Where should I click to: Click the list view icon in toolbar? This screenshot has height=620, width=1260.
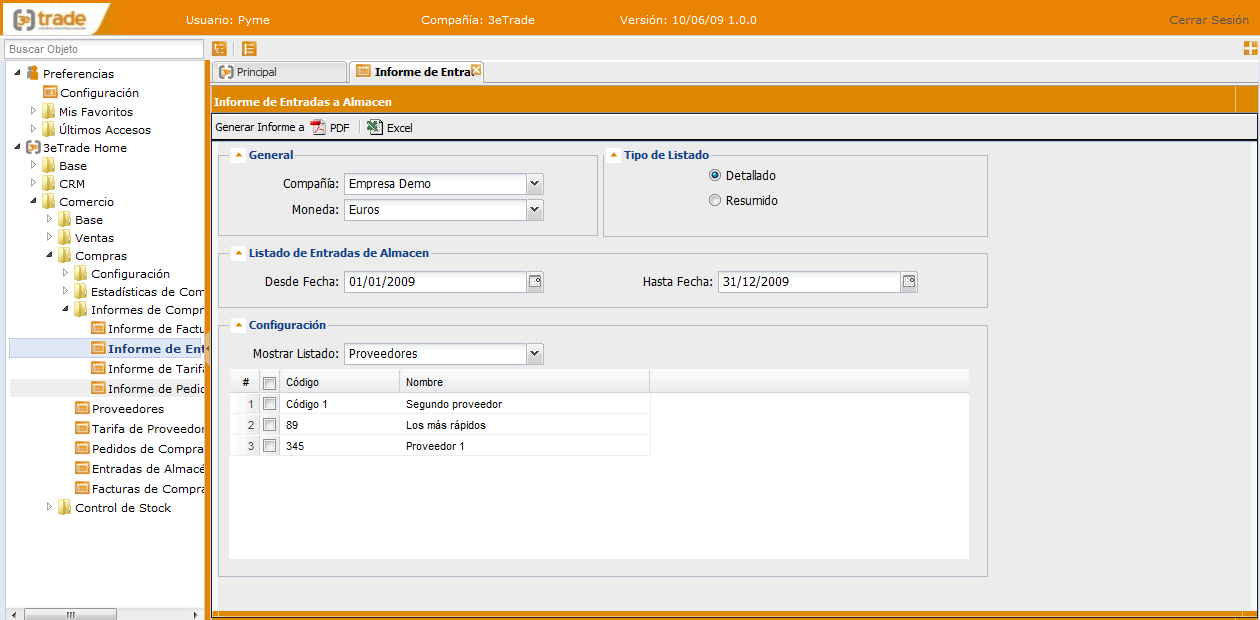(249, 48)
